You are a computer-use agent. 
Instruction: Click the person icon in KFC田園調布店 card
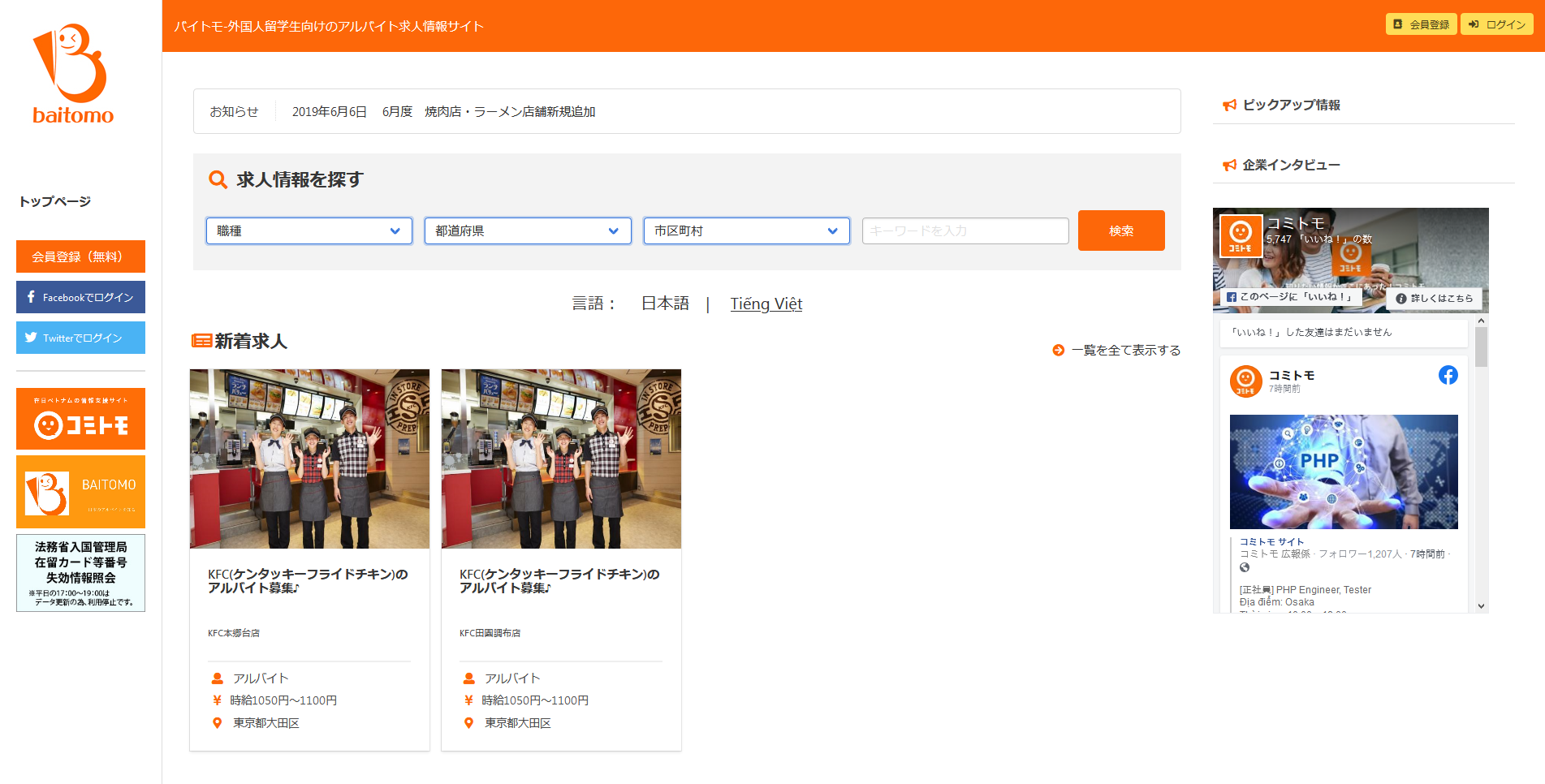click(469, 678)
